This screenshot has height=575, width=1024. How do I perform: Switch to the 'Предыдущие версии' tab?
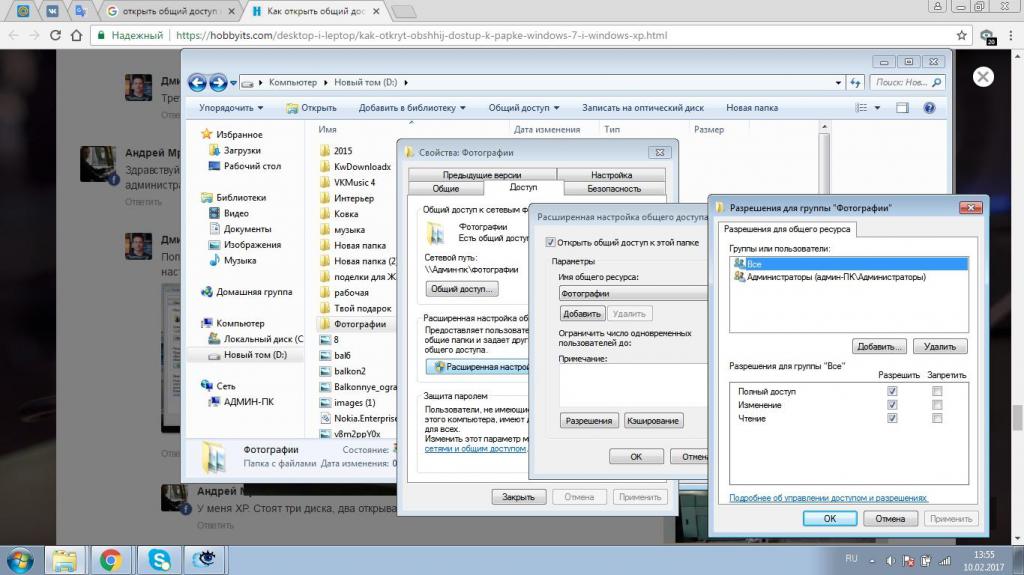(482, 175)
